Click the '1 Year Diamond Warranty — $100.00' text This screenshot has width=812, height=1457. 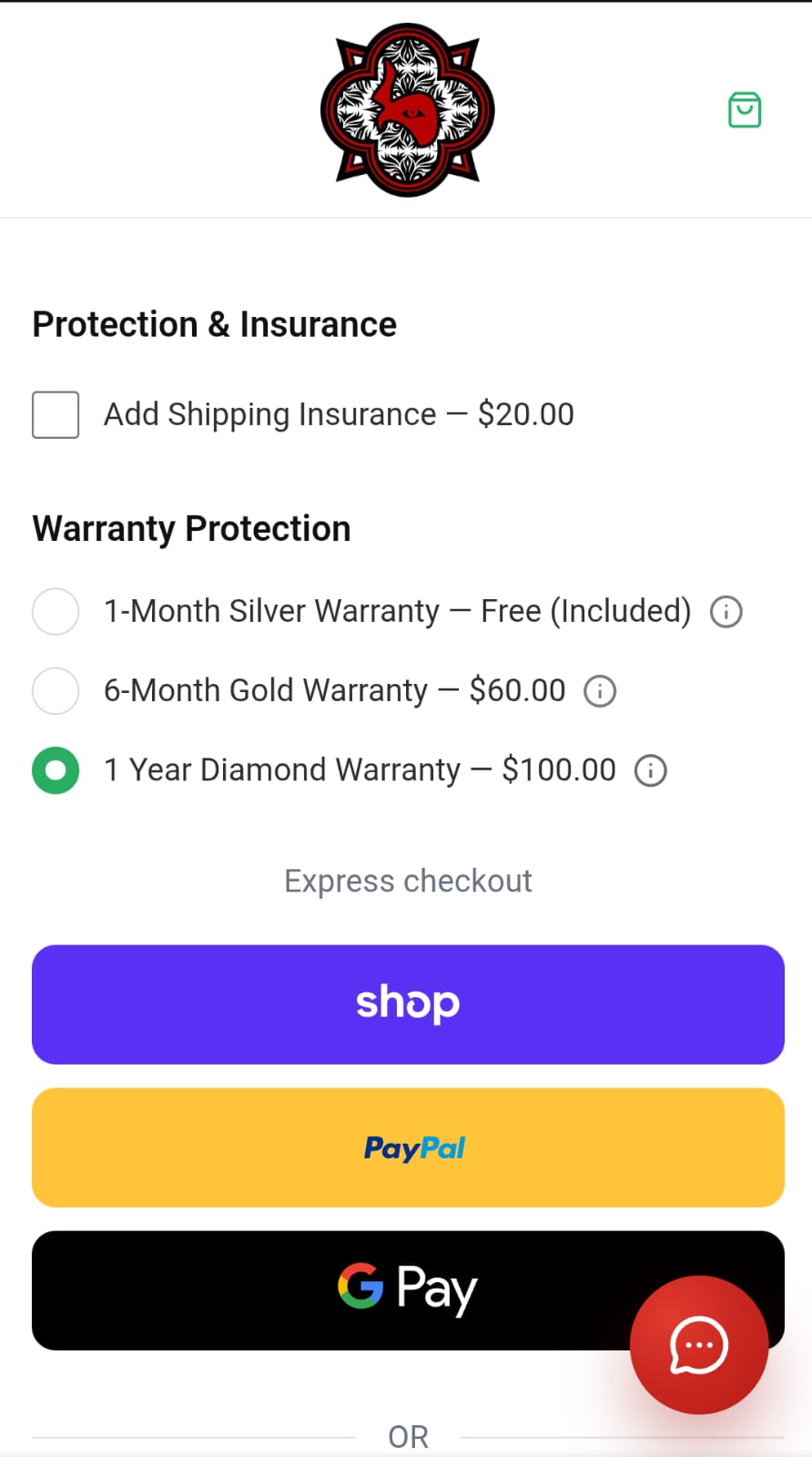[360, 770]
